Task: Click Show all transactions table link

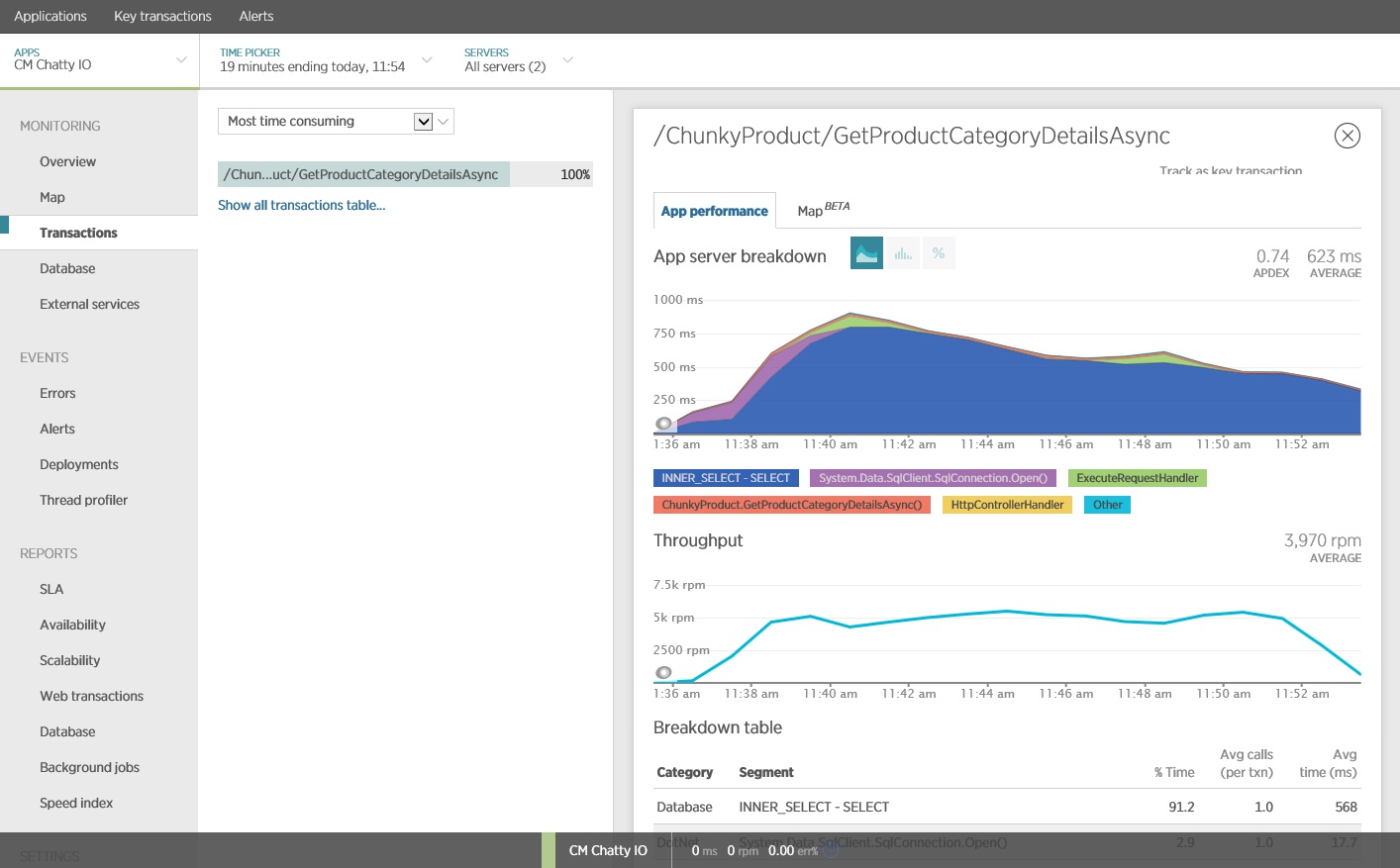Action: click(301, 206)
